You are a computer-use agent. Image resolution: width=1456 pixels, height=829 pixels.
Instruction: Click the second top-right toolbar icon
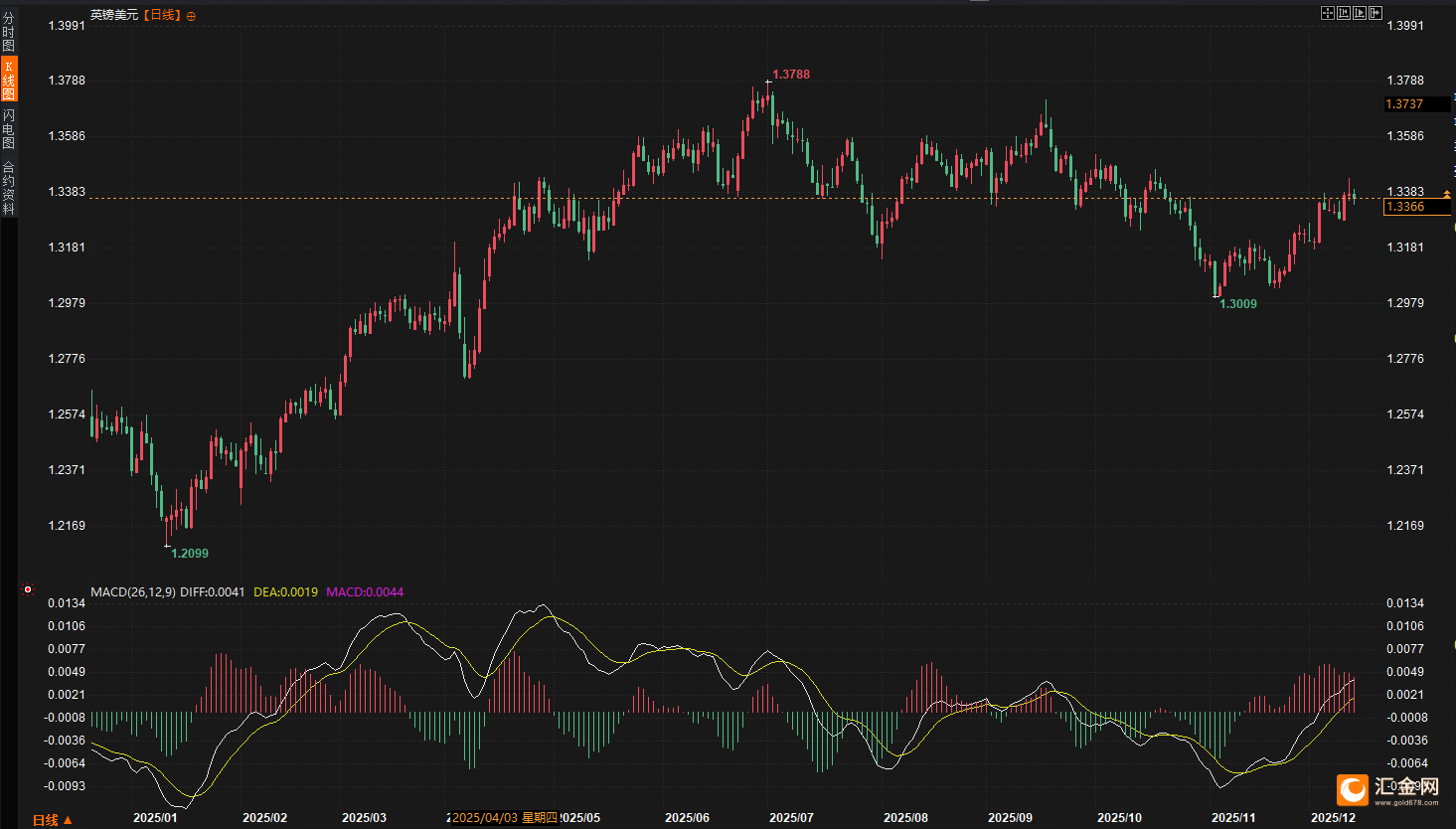click(x=1344, y=13)
